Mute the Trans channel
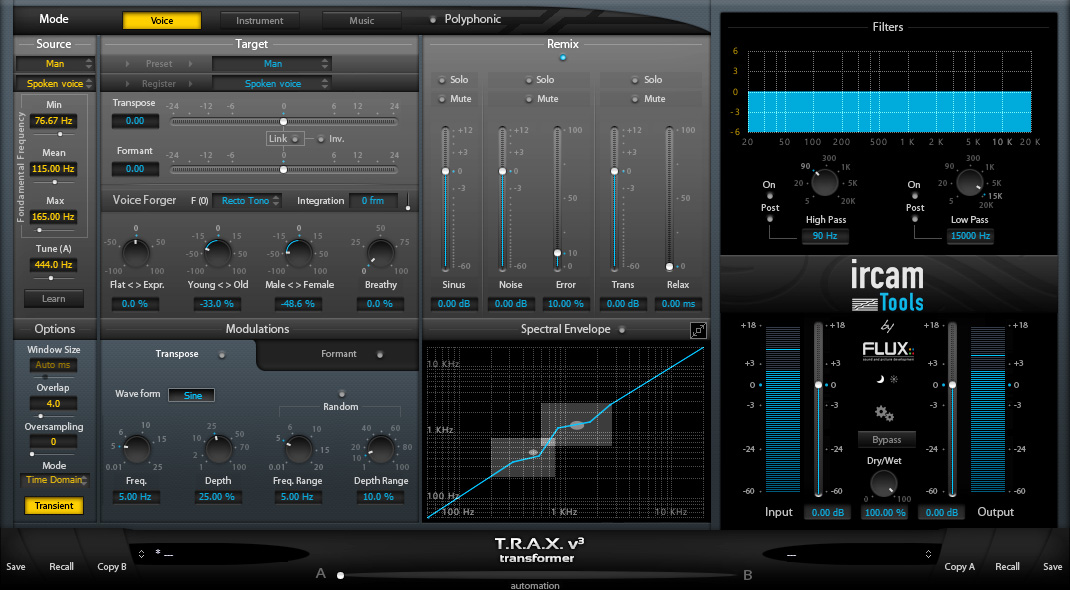1070x590 pixels. (x=635, y=99)
